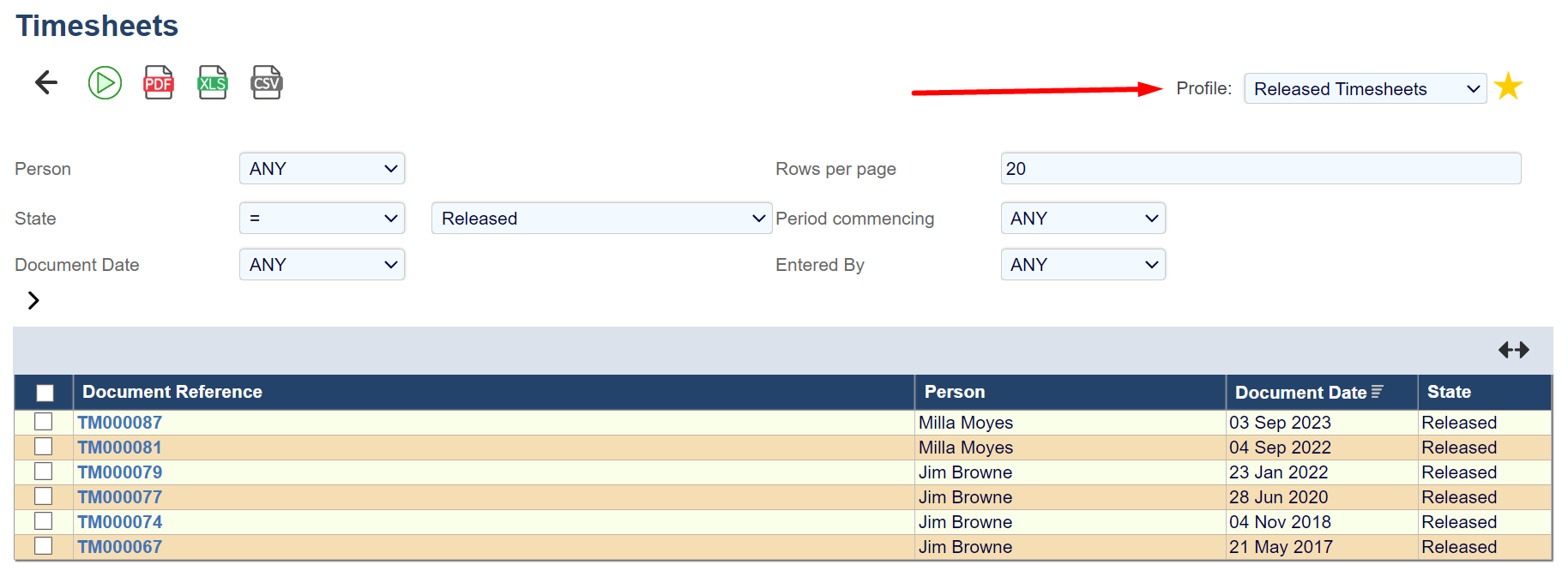The image size is (1568, 577).
Task: Sort by Person column header
Action: coord(954,392)
